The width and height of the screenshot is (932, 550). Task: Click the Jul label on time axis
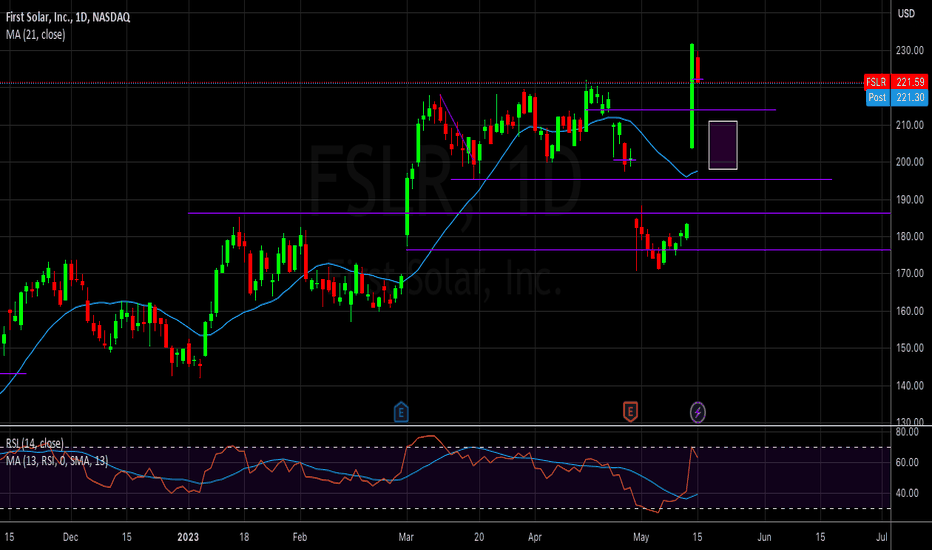(x=882, y=537)
